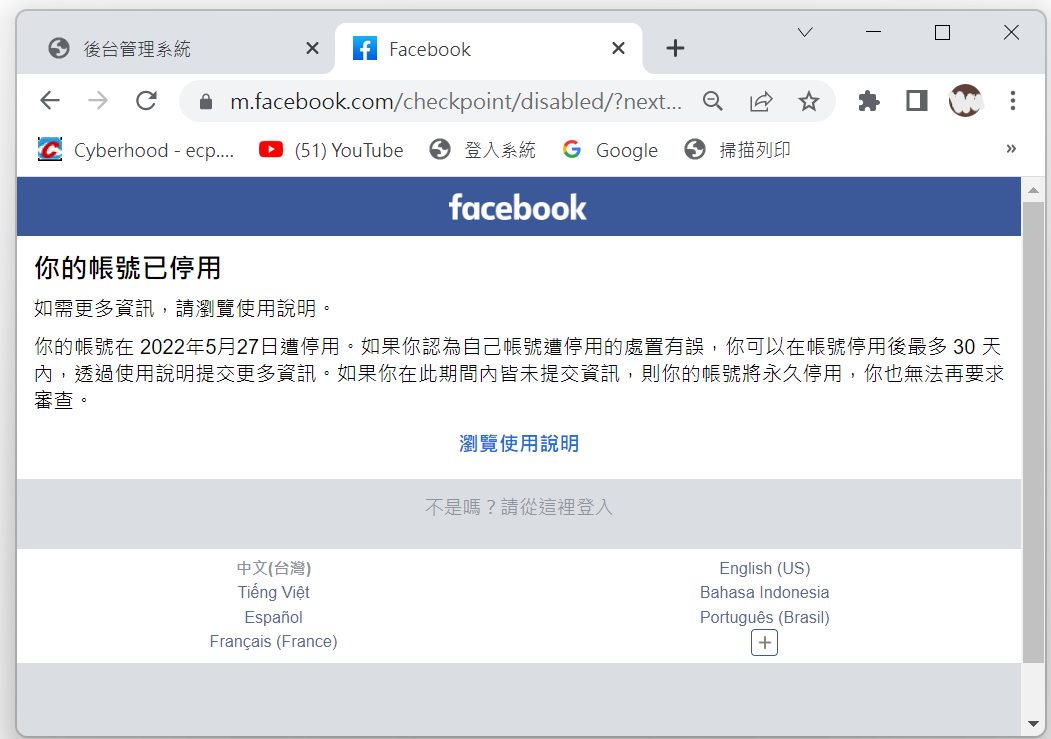Screen dimensions: 1051x739
Task: Click the 你的帳號已停用 heading
Action: pyautogui.click(x=127, y=268)
